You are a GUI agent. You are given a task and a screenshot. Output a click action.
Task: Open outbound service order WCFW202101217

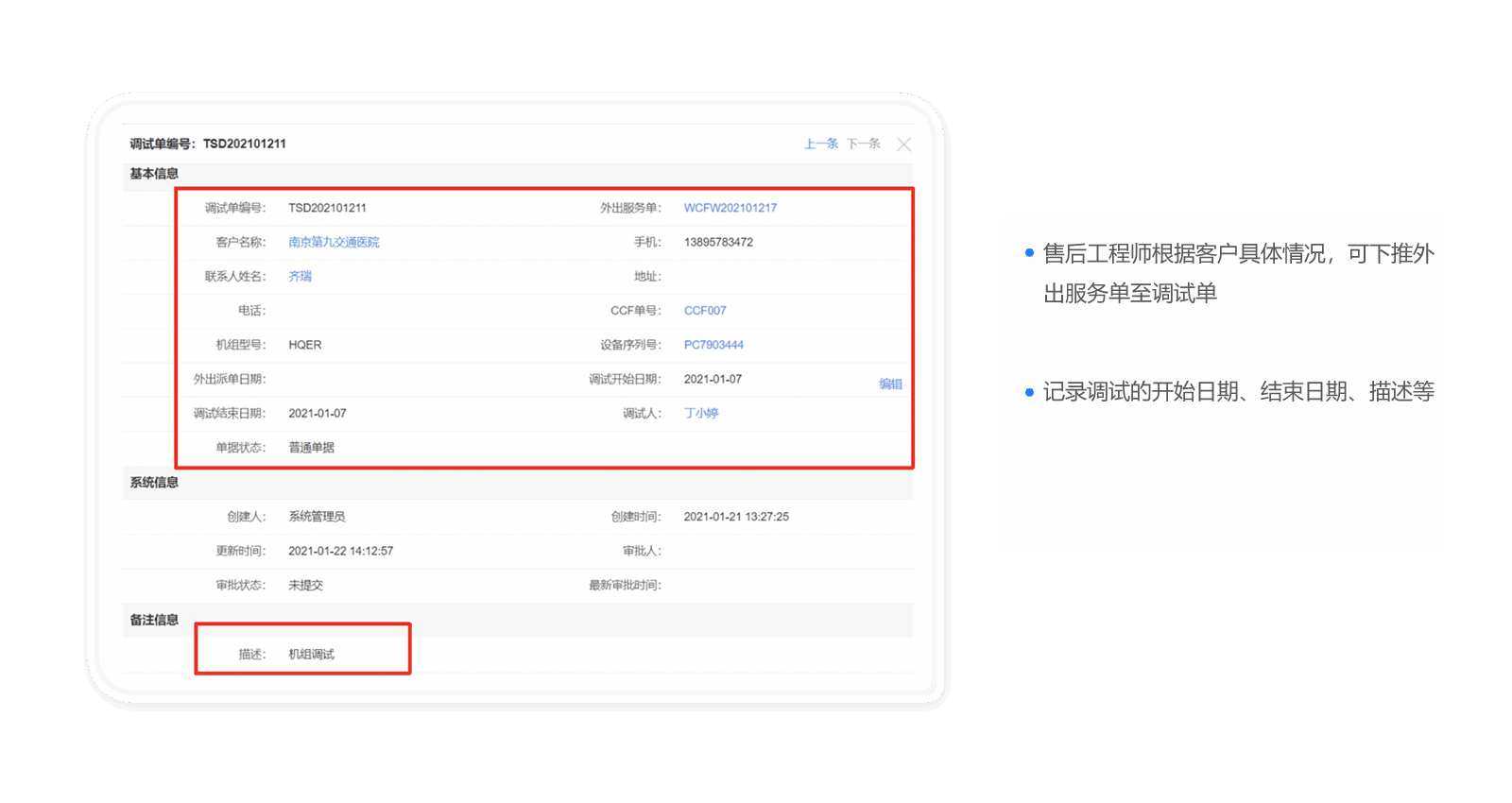(x=730, y=208)
